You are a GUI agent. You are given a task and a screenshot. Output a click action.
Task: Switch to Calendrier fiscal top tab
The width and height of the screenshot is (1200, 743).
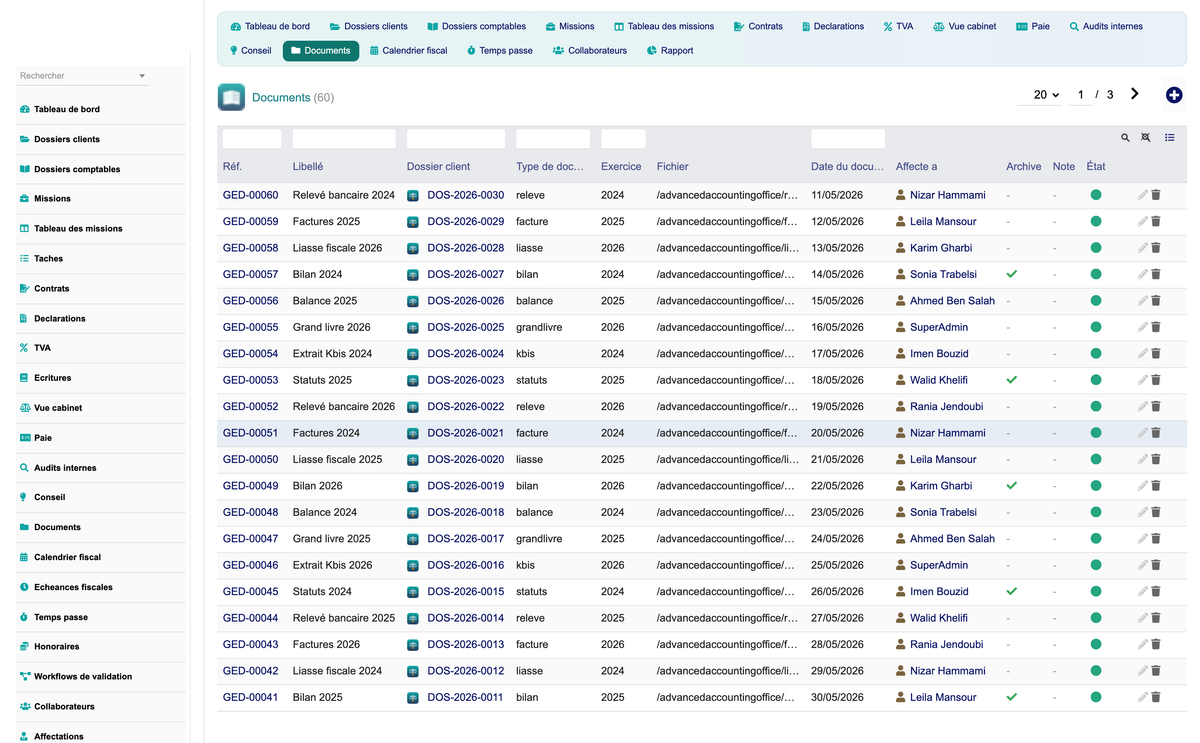coord(408,50)
